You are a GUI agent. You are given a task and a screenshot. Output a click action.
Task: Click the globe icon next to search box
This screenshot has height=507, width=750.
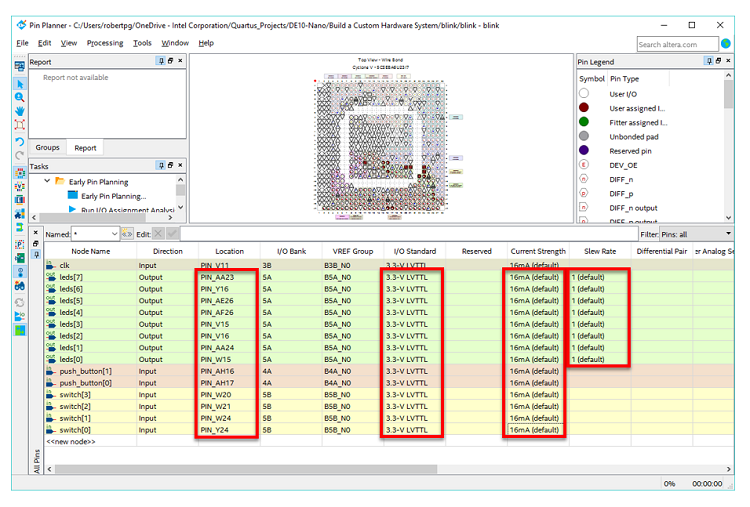(x=725, y=44)
